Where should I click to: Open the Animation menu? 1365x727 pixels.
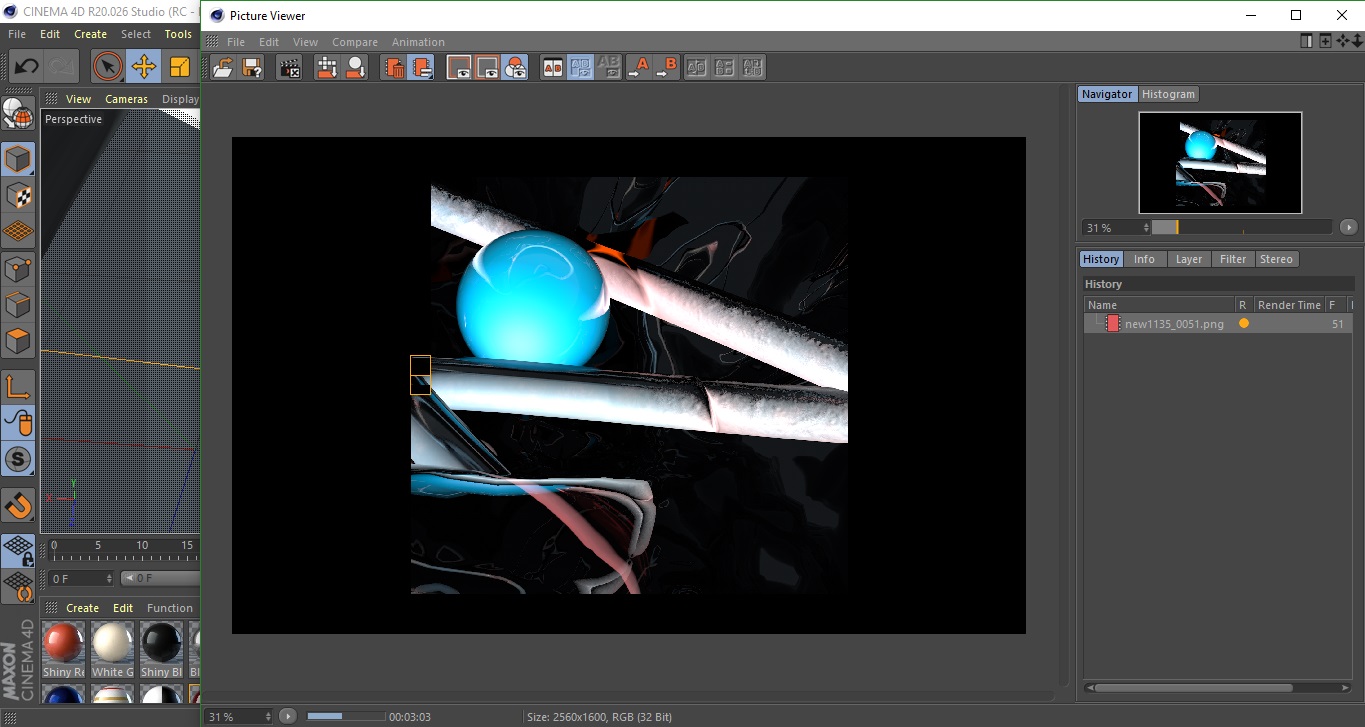[418, 42]
